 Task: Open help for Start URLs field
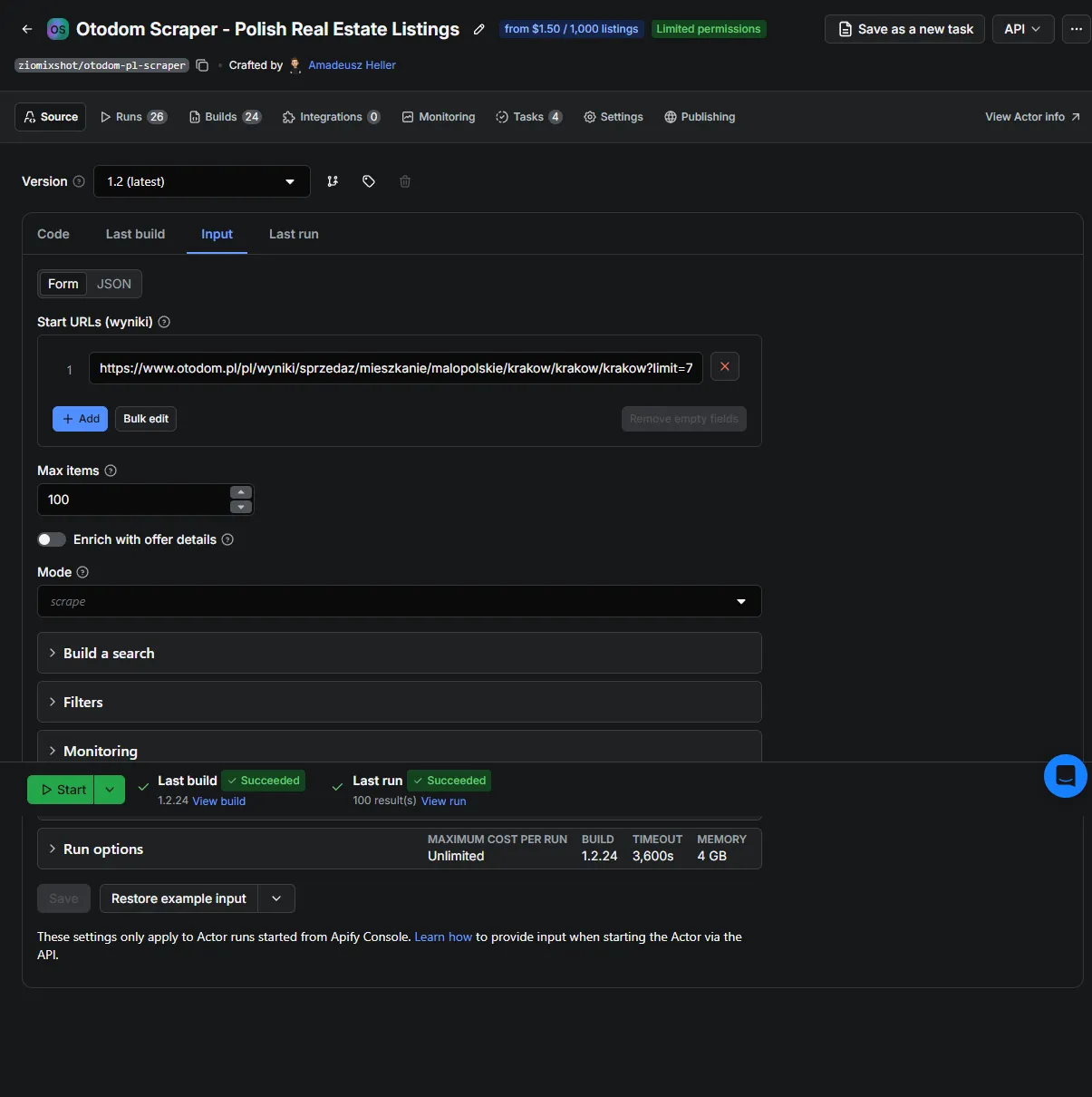(x=164, y=322)
